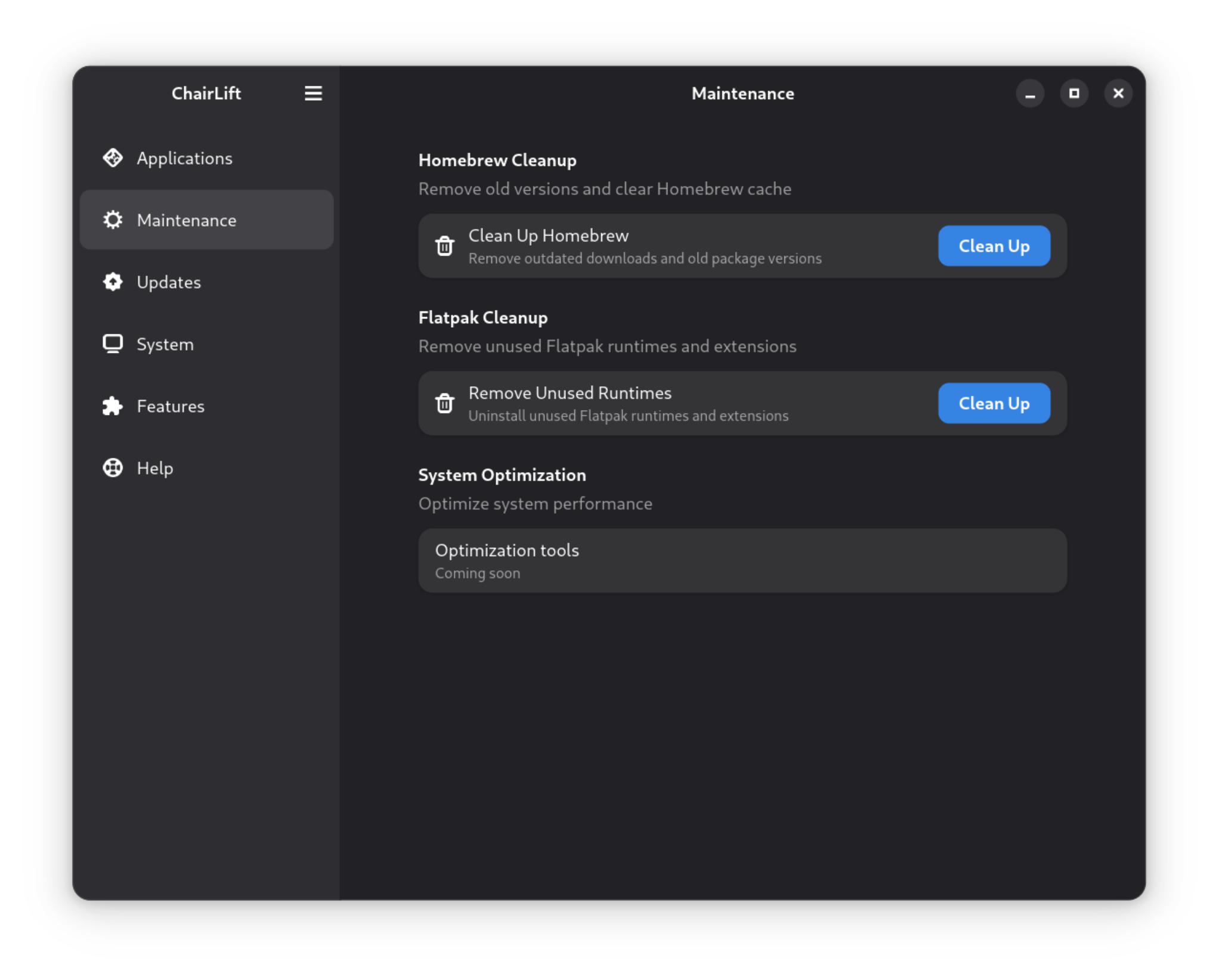Open the Features section
This screenshot has width=1219, height=980.
coord(206,406)
